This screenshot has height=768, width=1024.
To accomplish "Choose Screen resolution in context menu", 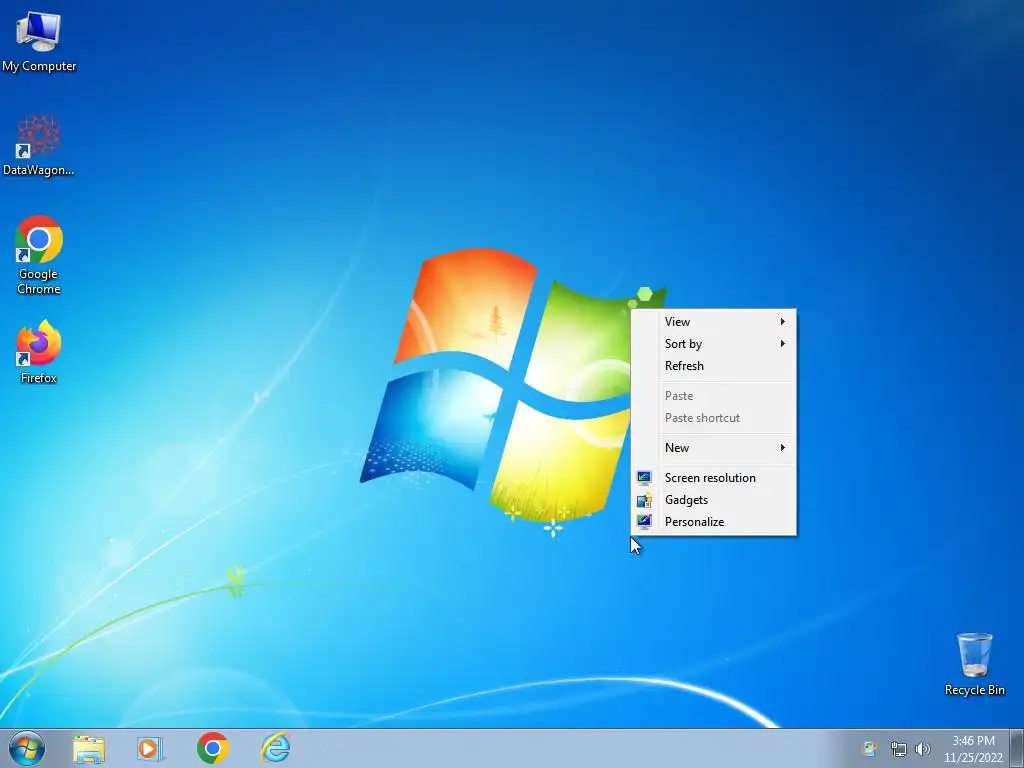I will tap(713, 477).
